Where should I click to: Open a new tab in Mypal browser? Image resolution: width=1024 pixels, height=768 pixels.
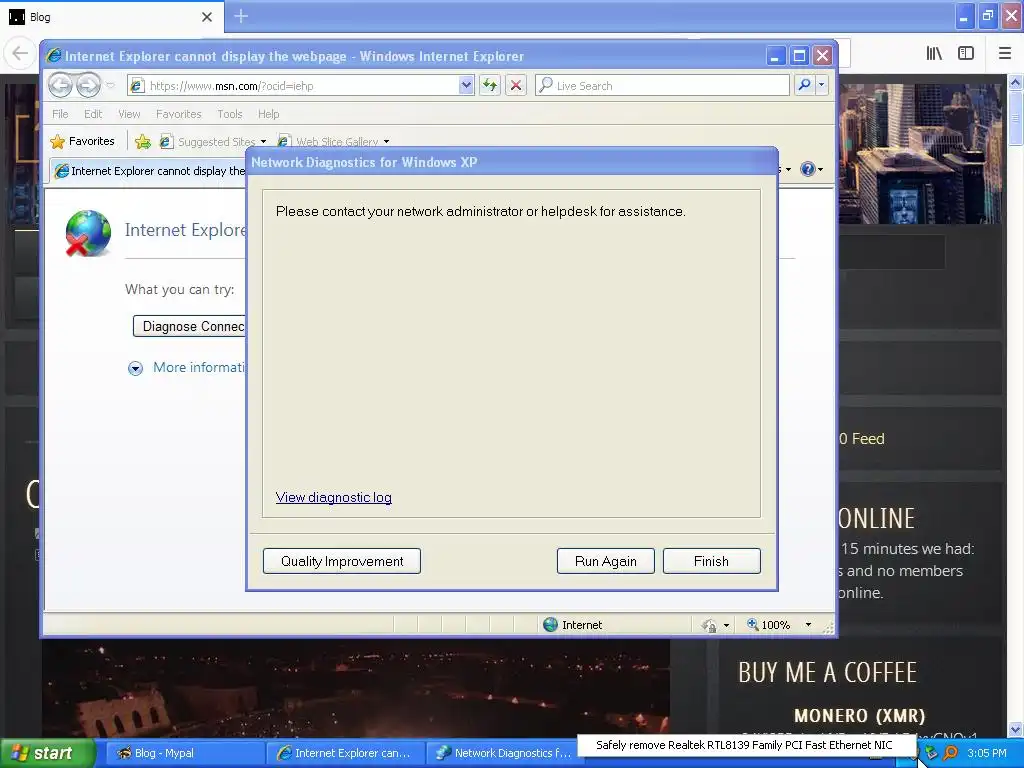[241, 16]
